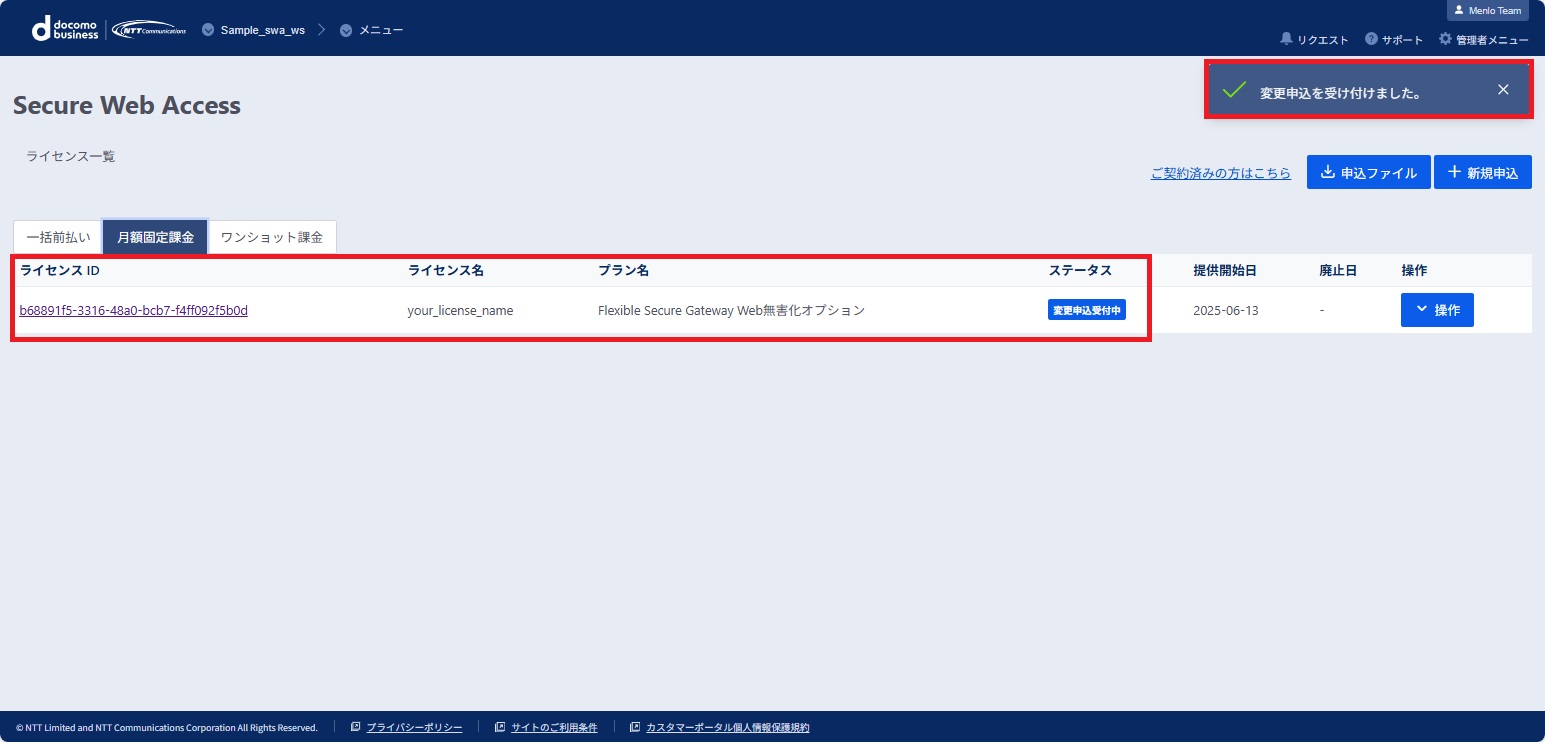Expand the 操作 dropdown button in the row
Viewport: 1545px width, 742px height.
[1437, 310]
